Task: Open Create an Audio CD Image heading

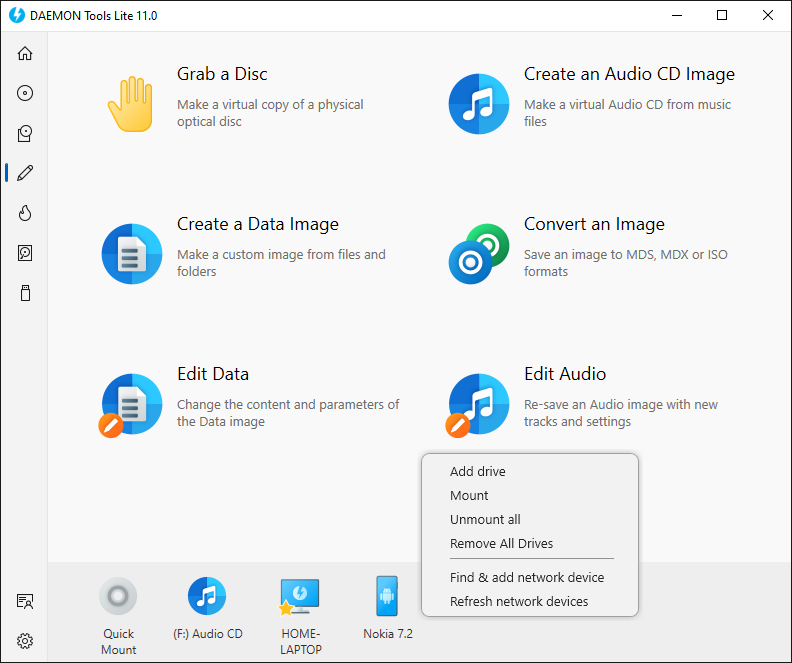Action: (x=629, y=74)
